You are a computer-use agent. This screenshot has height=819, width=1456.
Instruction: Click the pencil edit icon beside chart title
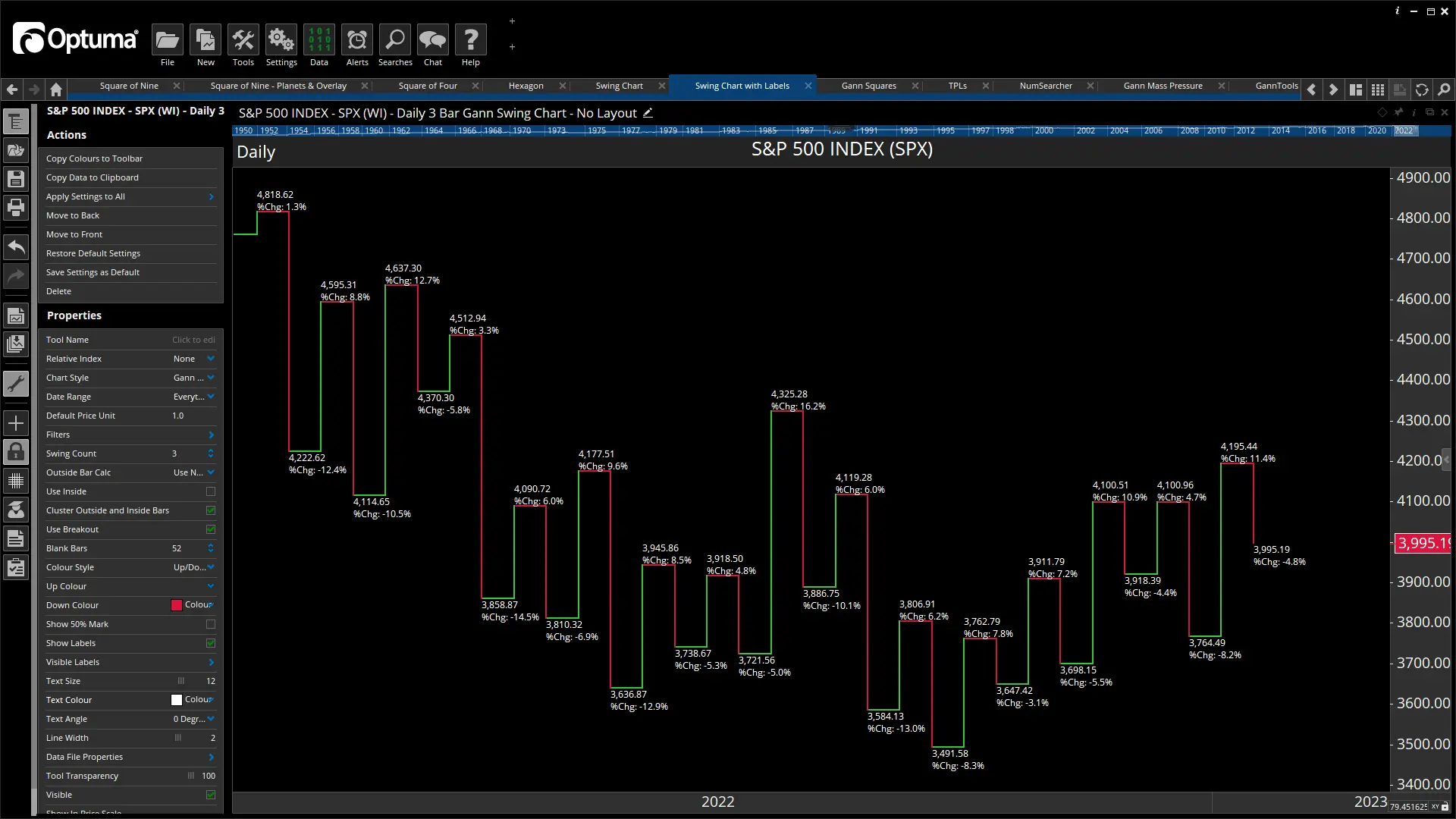tap(648, 113)
